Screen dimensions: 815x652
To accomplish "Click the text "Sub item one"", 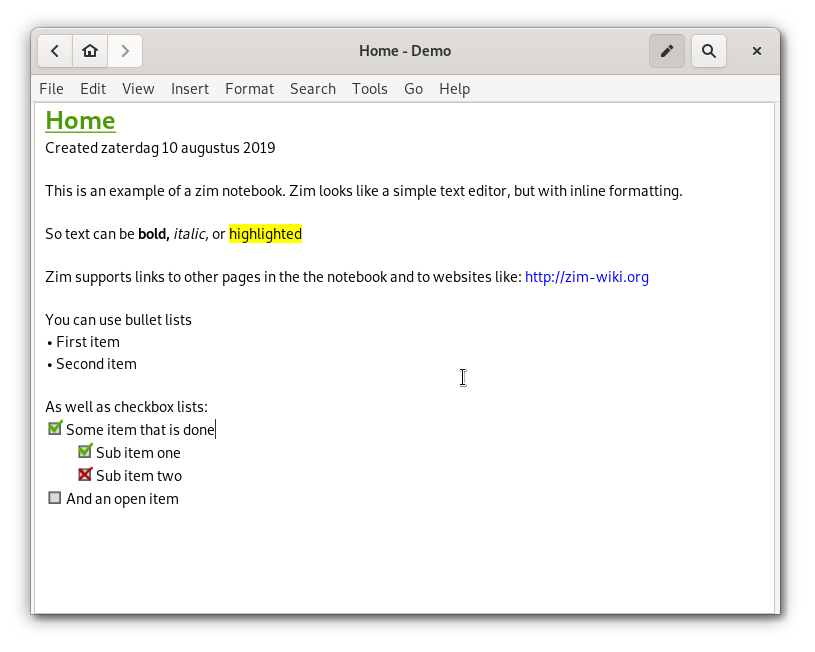I will point(138,452).
